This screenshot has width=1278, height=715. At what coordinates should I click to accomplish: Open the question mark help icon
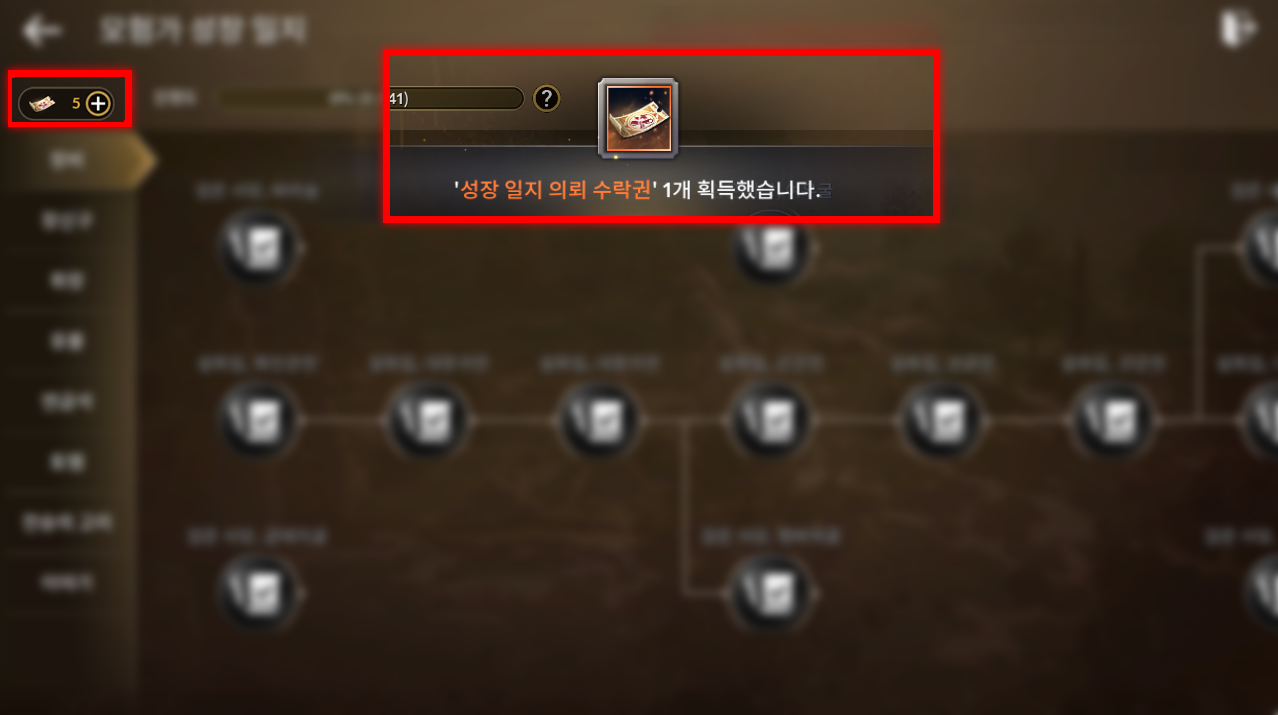(x=546, y=98)
